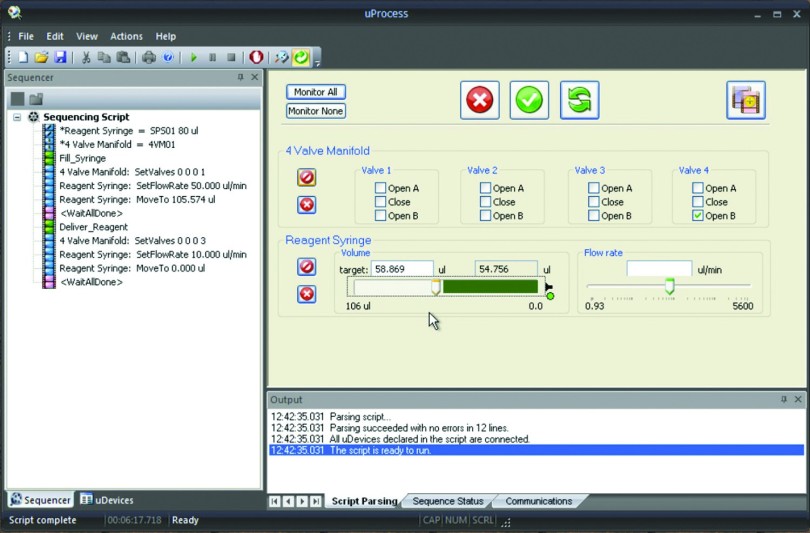
Task: Click the device search toolbar icon
Action: pyautogui.click(x=282, y=57)
